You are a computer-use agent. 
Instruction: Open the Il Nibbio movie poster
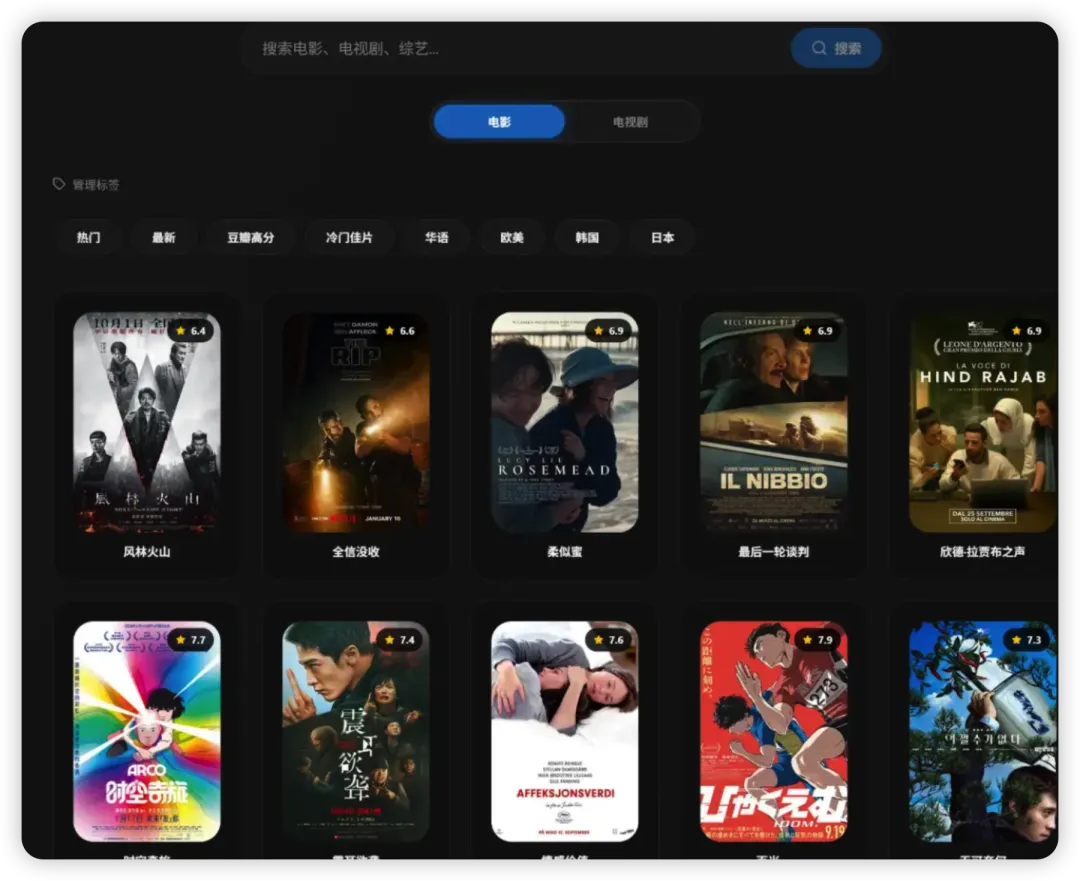(773, 422)
